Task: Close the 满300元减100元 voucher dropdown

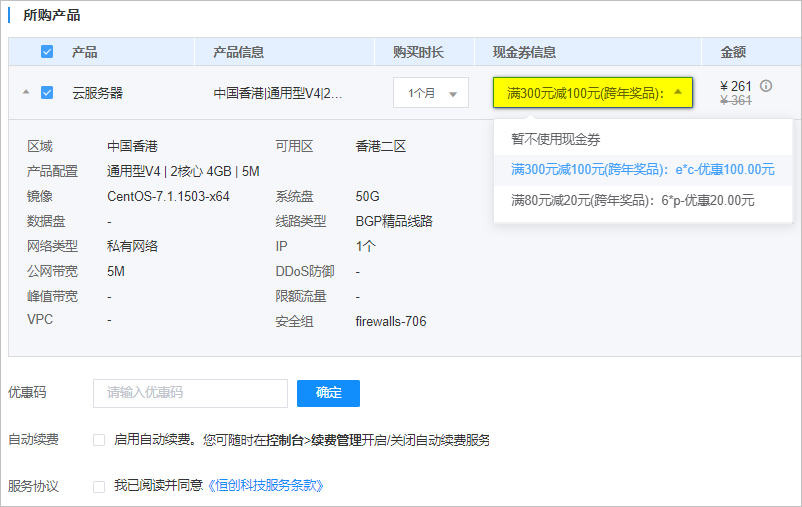Action: (592, 93)
